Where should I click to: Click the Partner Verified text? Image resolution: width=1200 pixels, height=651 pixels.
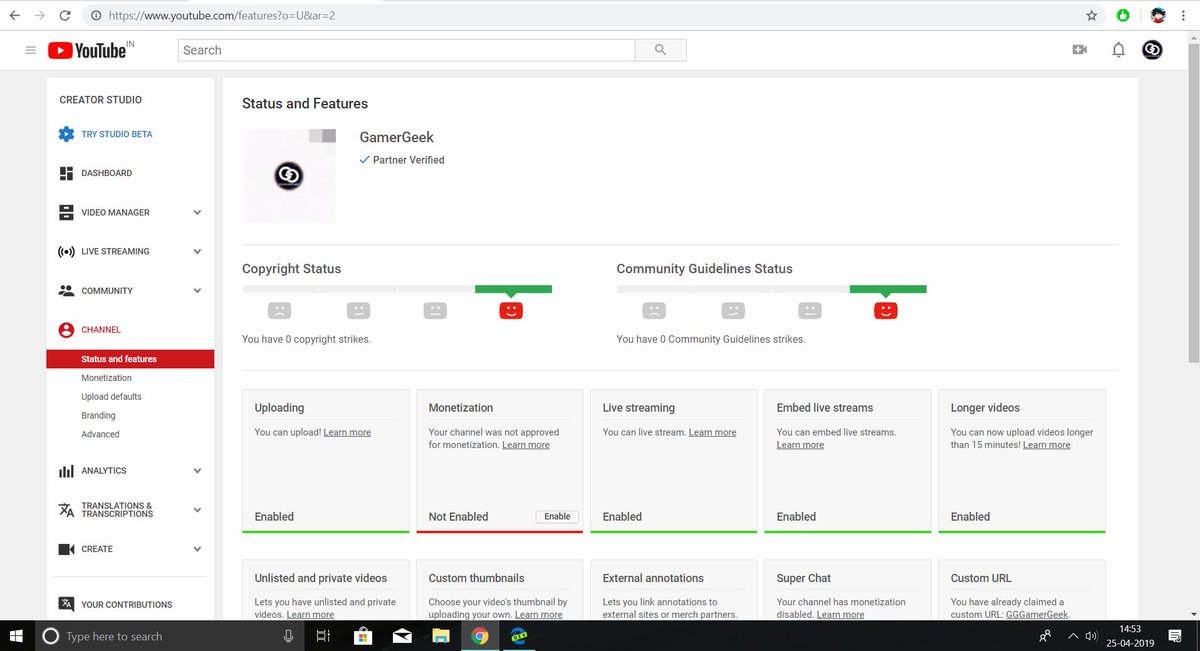408,160
